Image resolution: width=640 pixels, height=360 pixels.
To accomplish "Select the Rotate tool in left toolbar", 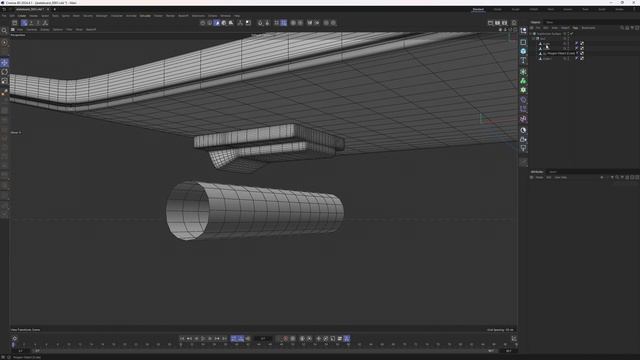I will coord(4,72).
